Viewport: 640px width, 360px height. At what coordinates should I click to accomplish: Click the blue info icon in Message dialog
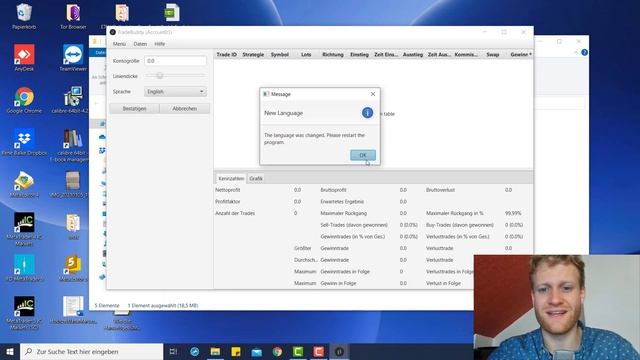pyautogui.click(x=367, y=113)
